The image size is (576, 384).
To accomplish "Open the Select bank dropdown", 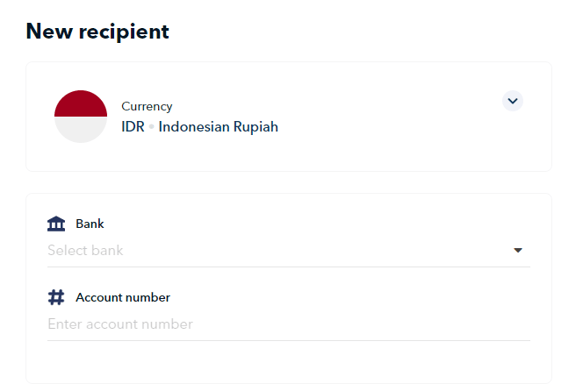I will click(288, 250).
